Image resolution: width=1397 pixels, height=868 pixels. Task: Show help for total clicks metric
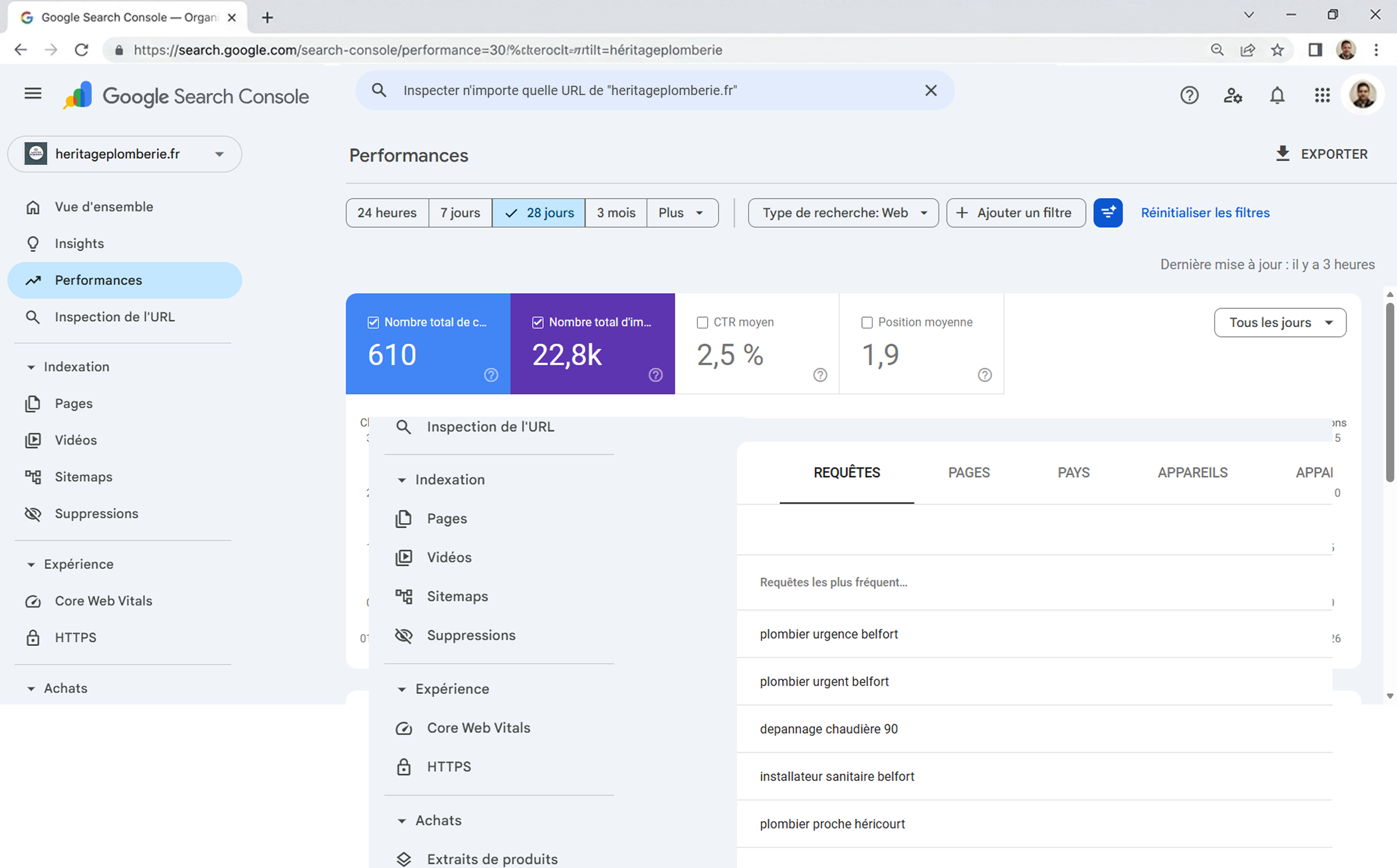[490, 375]
